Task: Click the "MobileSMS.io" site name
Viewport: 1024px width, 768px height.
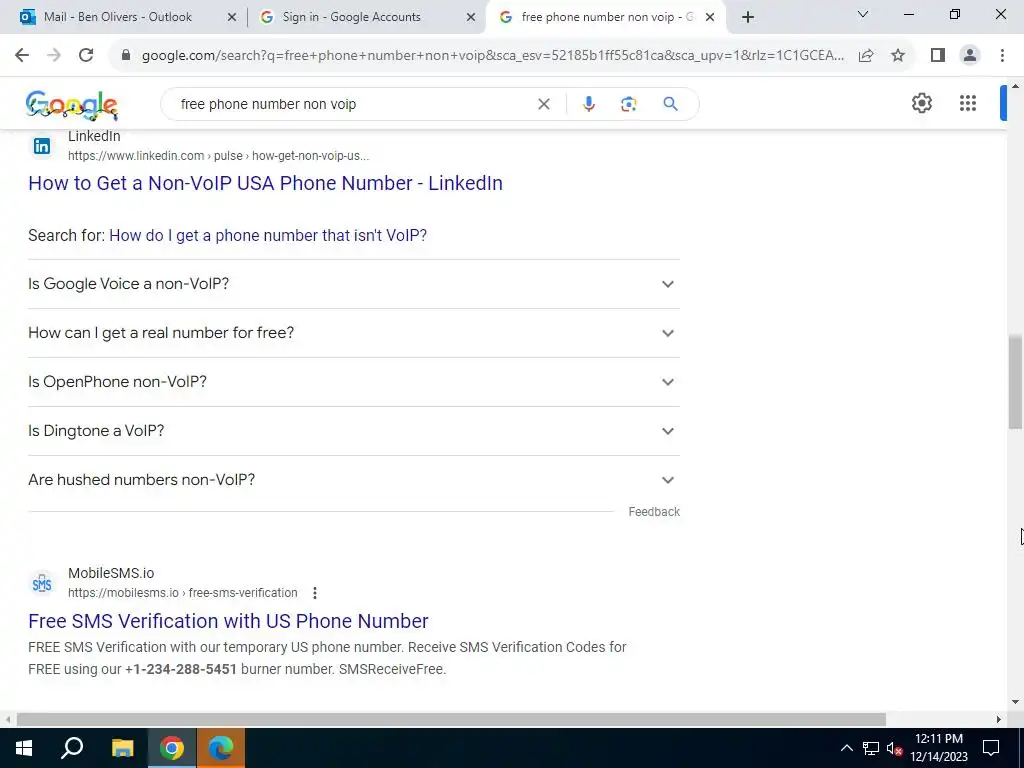Action: (111, 573)
